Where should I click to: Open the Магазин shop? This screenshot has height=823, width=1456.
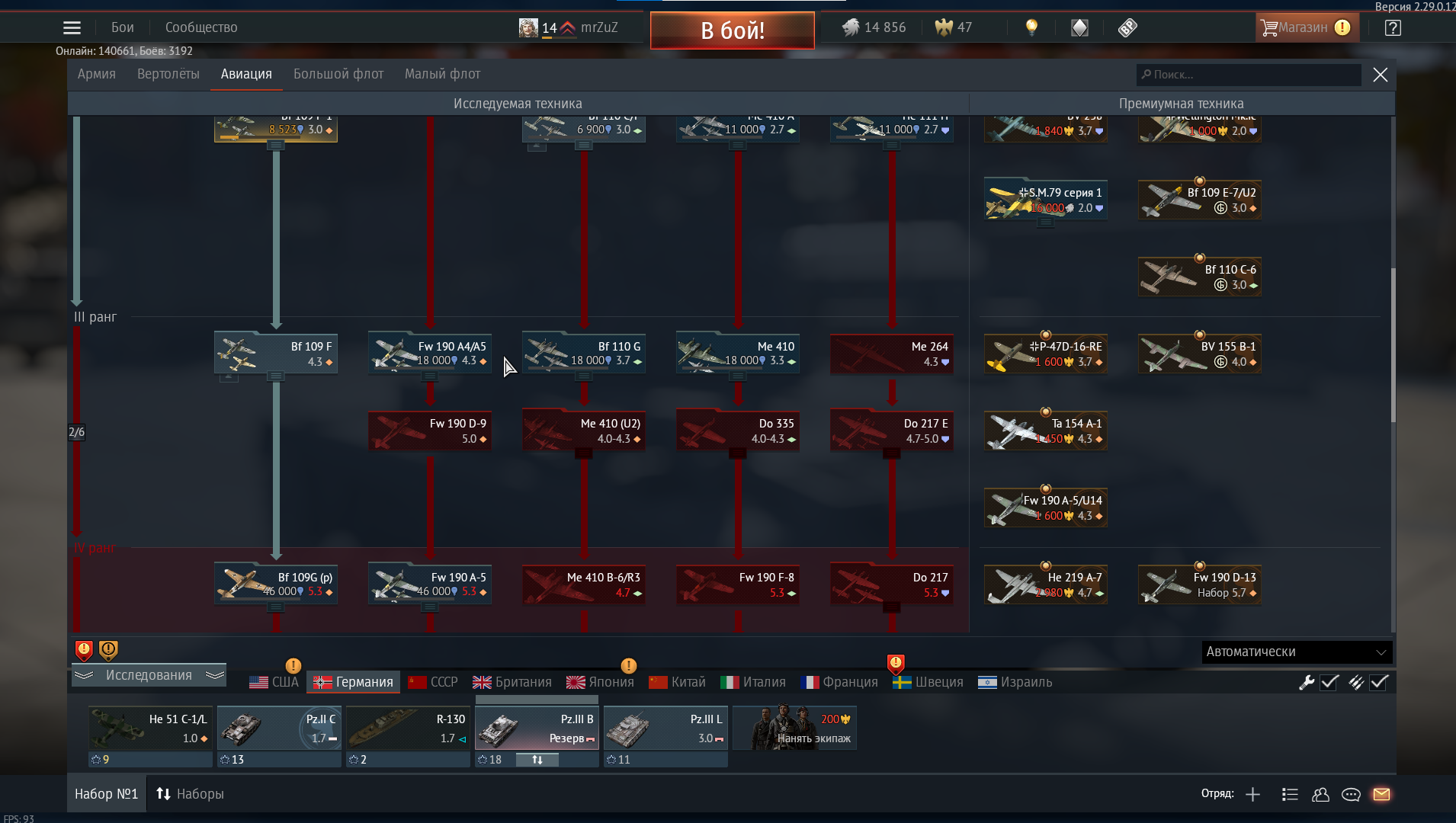(1307, 27)
